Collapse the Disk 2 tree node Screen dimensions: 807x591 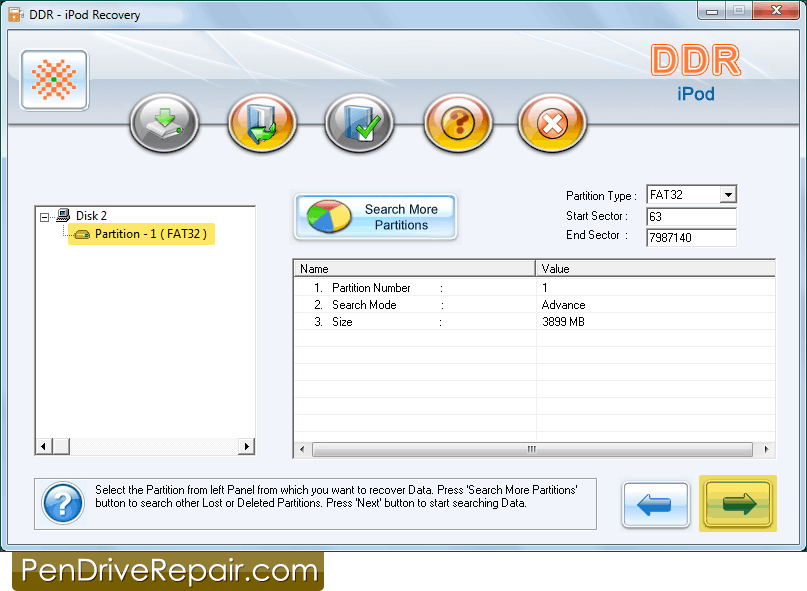(x=45, y=217)
